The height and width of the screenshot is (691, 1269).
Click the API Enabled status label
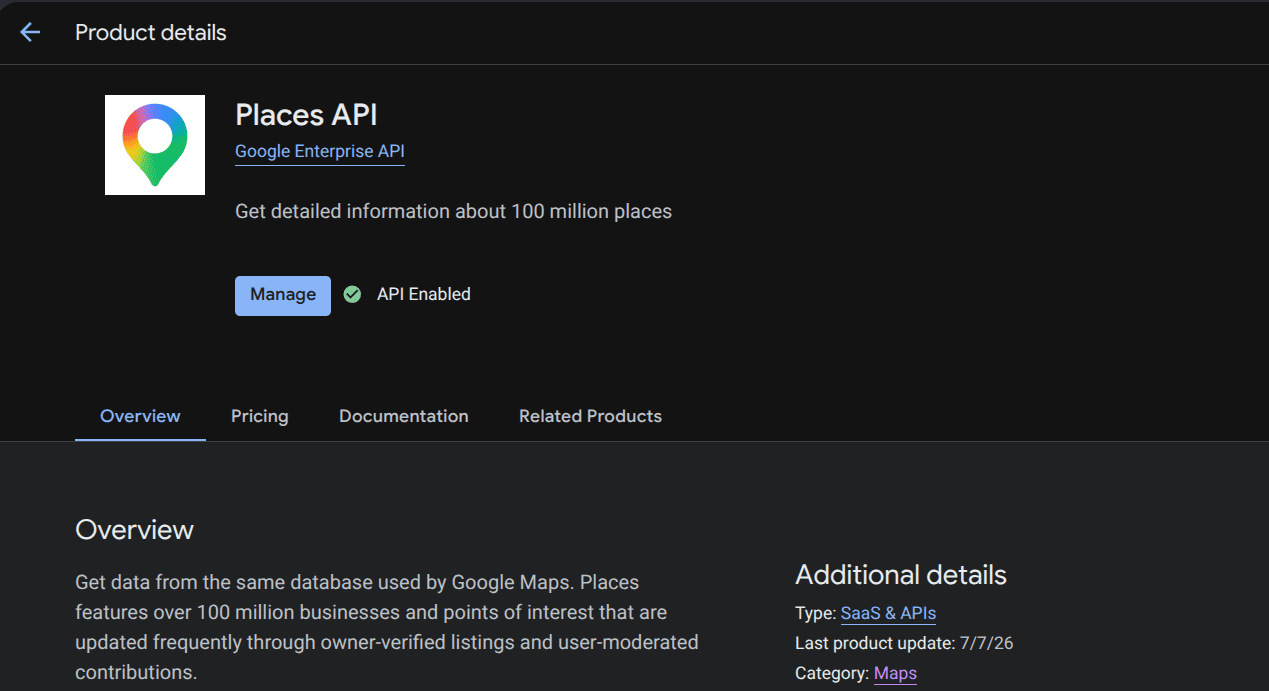424,294
